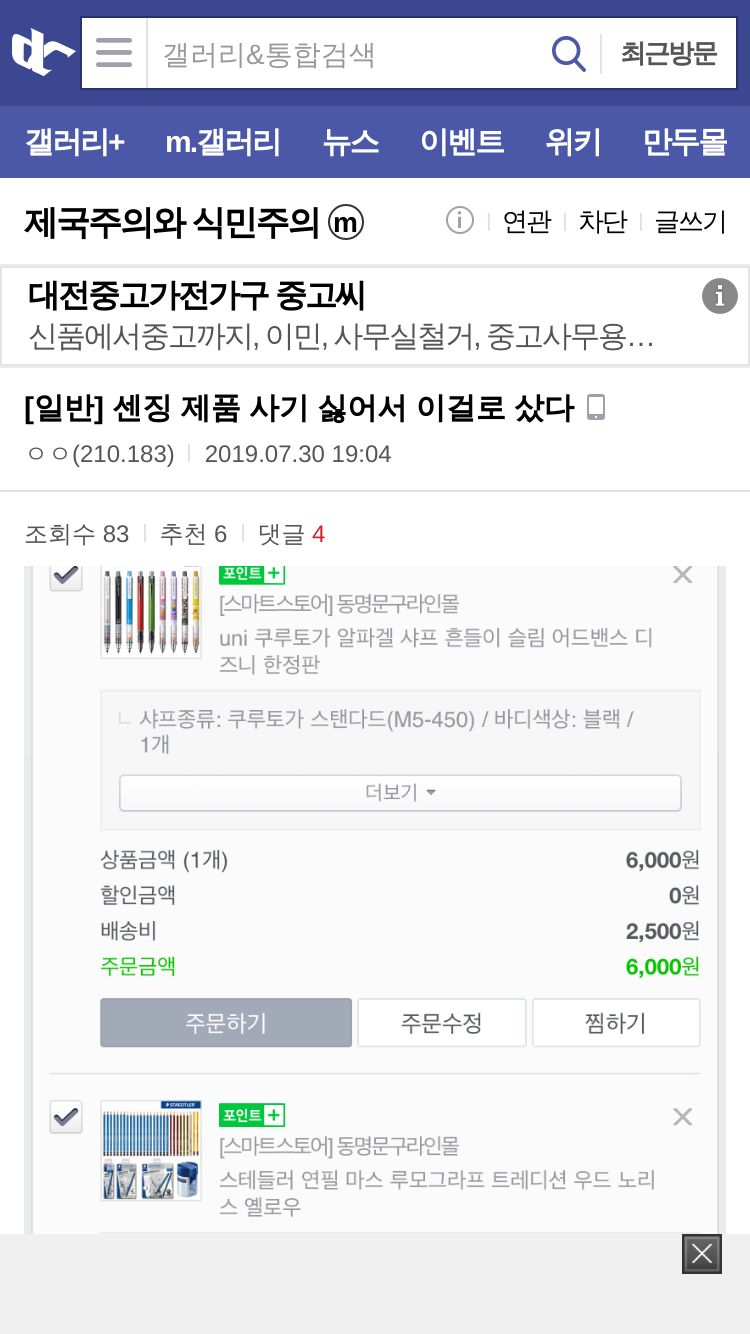Toggle the Staedtler pencil item checkbox
Image resolution: width=750 pixels, height=1334 pixels.
point(66,1117)
